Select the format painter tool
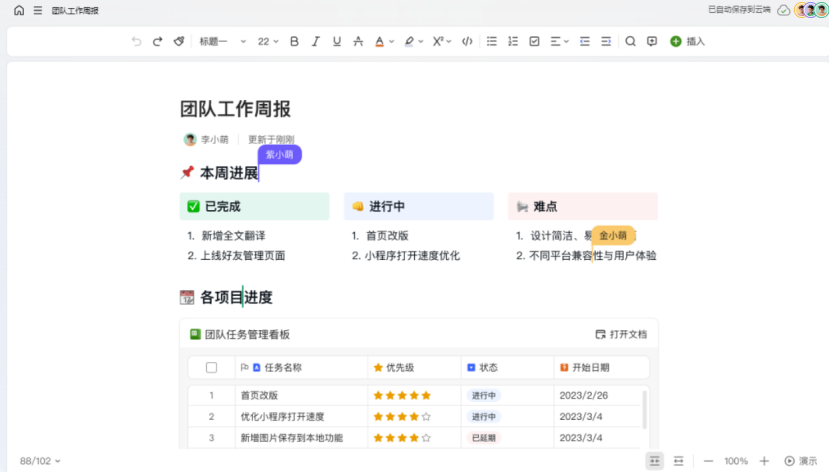The image size is (830, 472). tap(179, 41)
